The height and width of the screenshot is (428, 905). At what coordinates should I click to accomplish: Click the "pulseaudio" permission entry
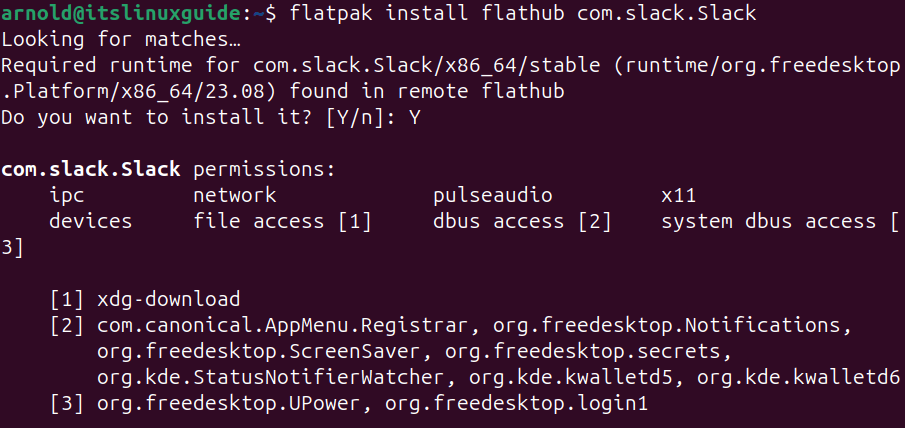tap(492, 195)
